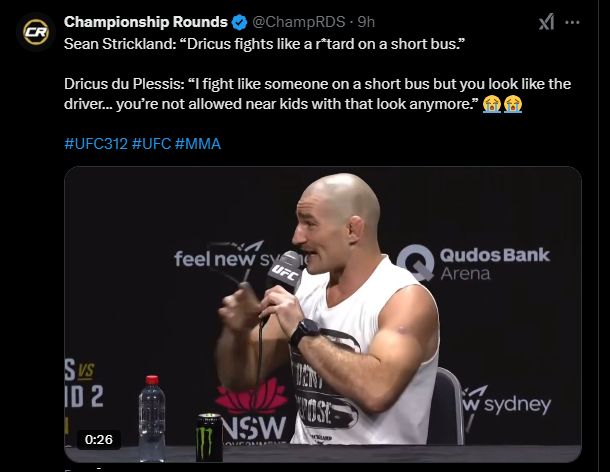Click the Sean Strickland quote line

point(265,44)
